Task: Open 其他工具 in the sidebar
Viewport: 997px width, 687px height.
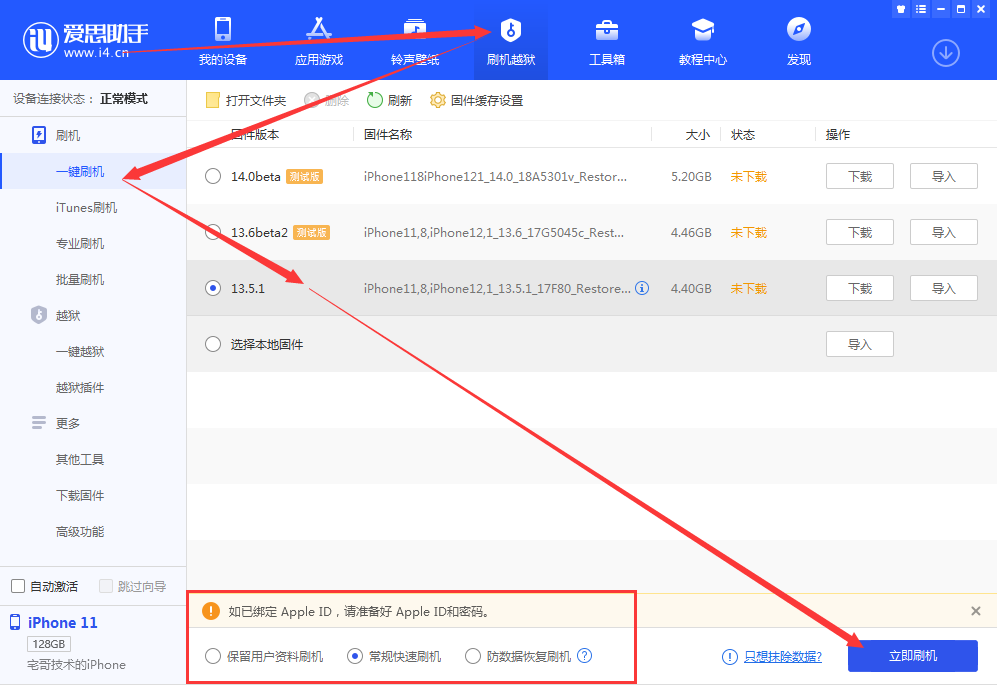Action: 80,459
